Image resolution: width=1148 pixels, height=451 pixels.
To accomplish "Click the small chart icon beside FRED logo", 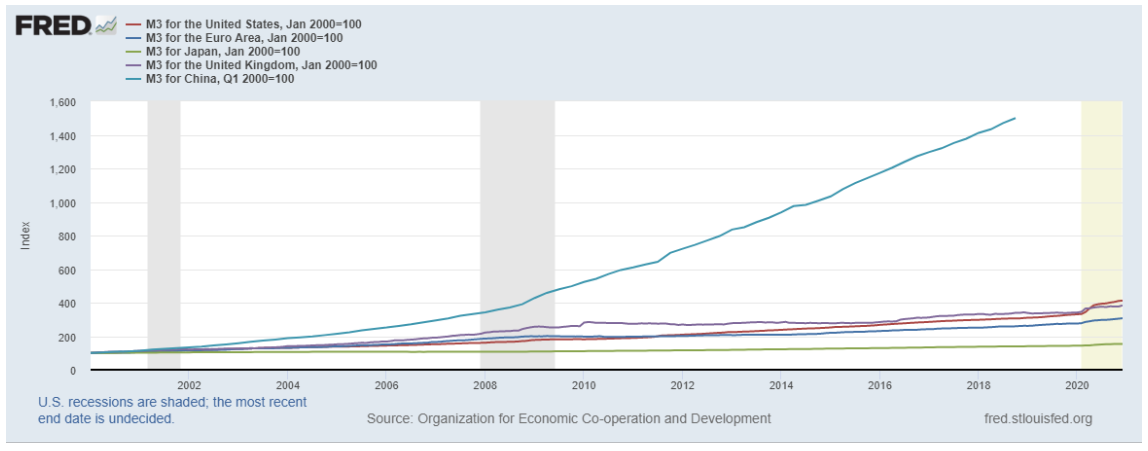I will 106,25.
